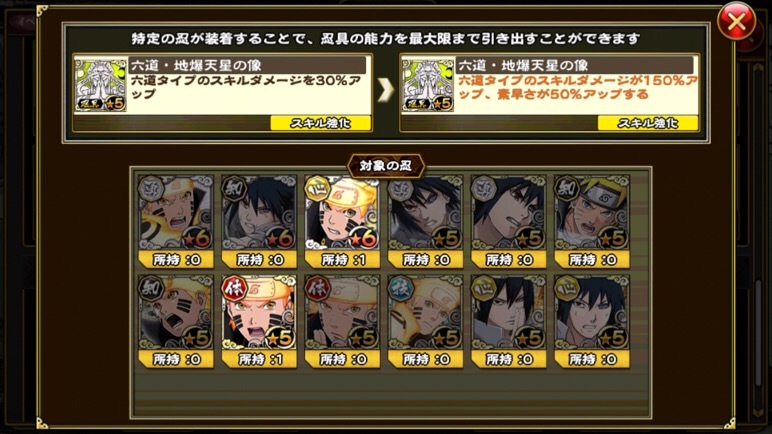The height and width of the screenshot is (434, 772).
Task: Select third bottom-row ★5 Naruto card, 体 badge
Action: pyautogui.click(x=342, y=321)
